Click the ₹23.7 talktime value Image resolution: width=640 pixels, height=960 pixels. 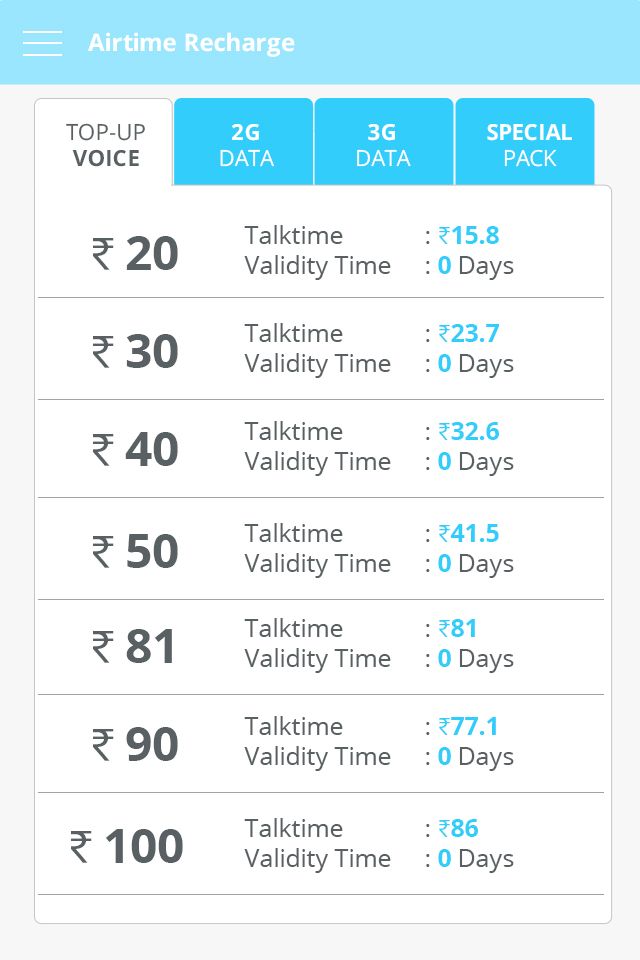click(x=469, y=334)
